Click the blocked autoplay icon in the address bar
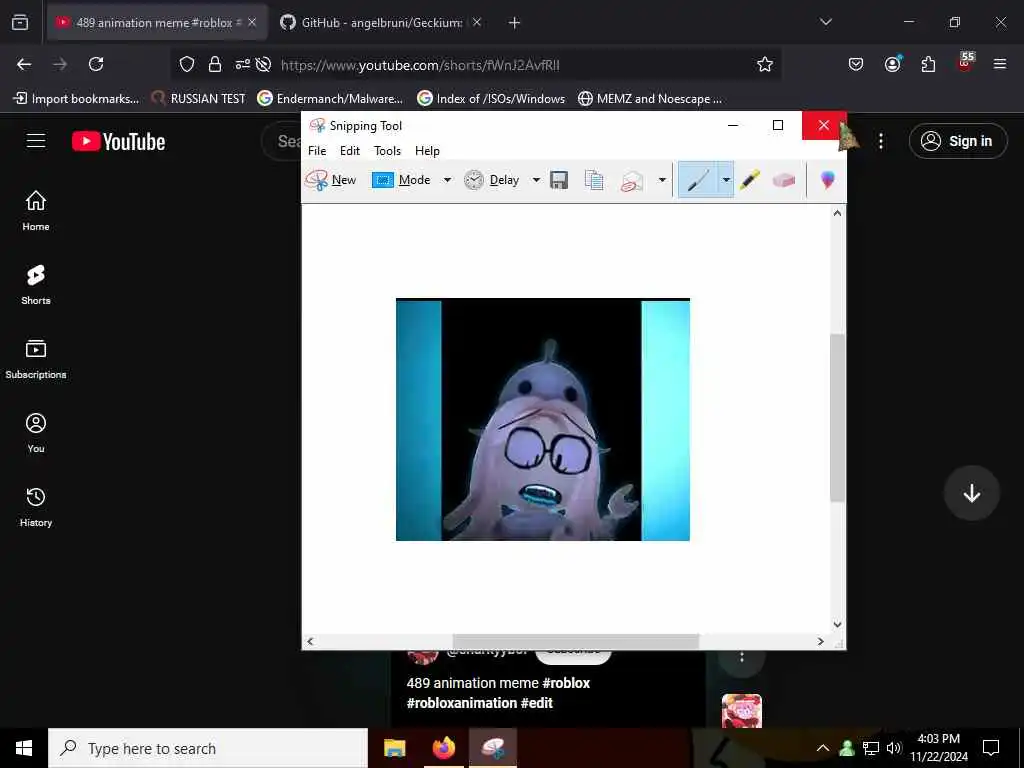 coord(263,64)
